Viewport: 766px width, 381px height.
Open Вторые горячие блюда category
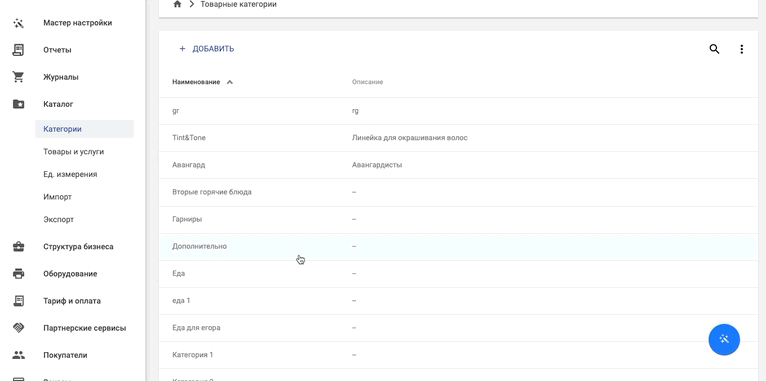pos(458,192)
